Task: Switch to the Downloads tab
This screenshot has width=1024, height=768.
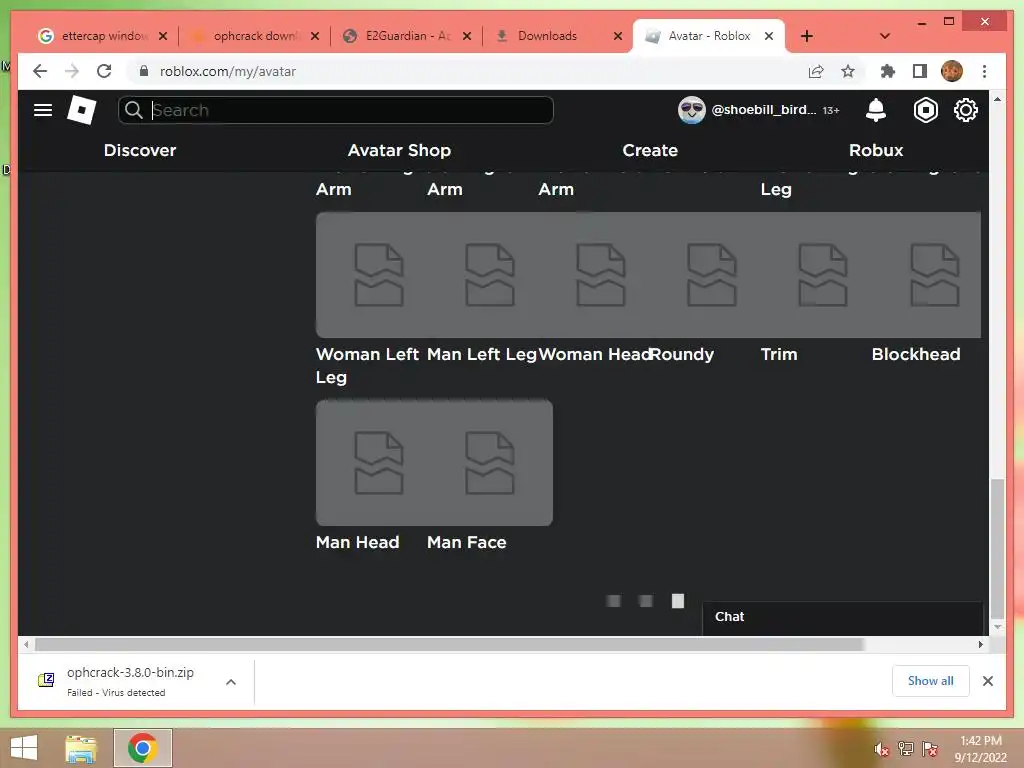Action: 547,36
